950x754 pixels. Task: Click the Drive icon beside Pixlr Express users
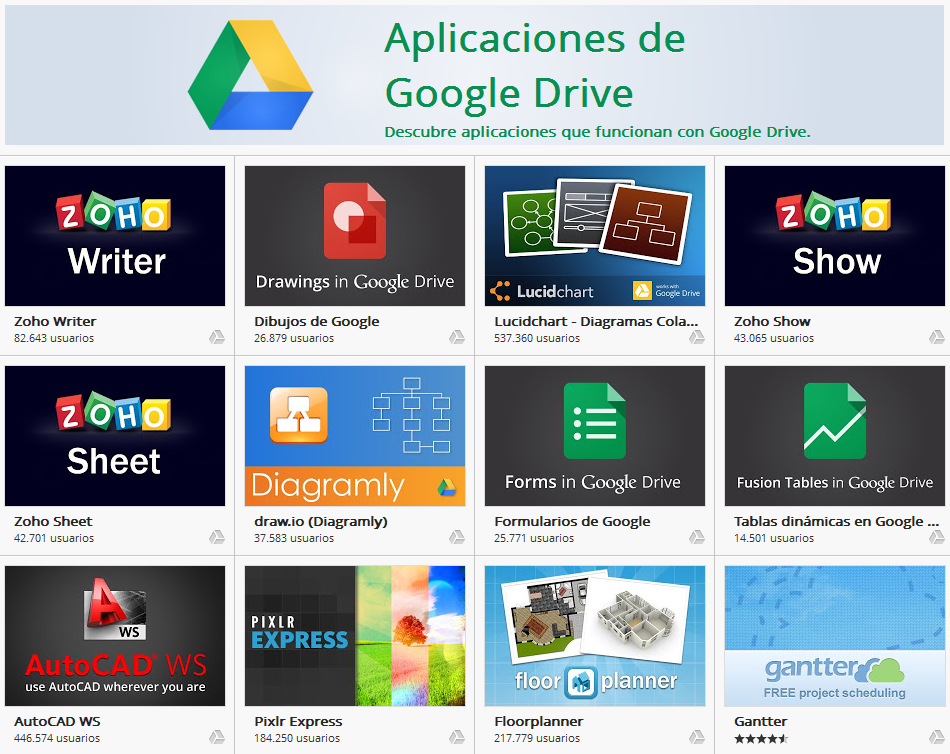[457, 737]
